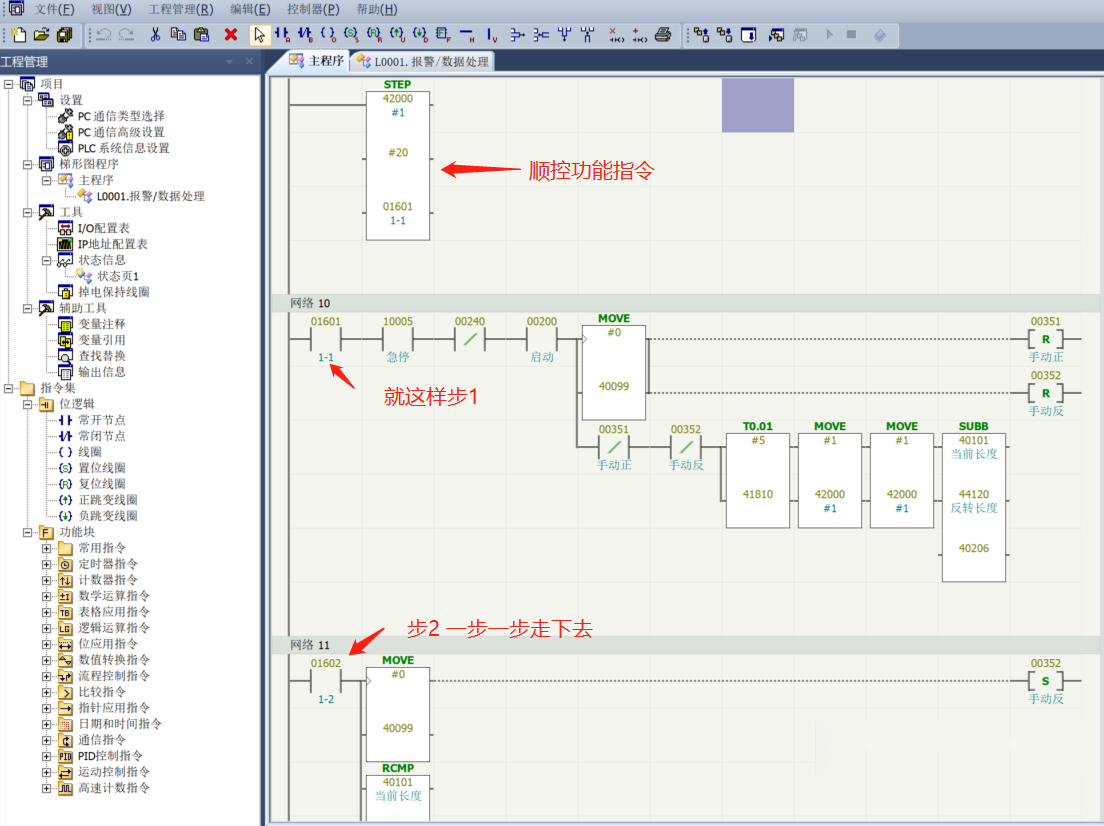The width and height of the screenshot is (1104, 826).
Task: Collapse the 辅助工具 tree node
Action: tap(27, 308)
